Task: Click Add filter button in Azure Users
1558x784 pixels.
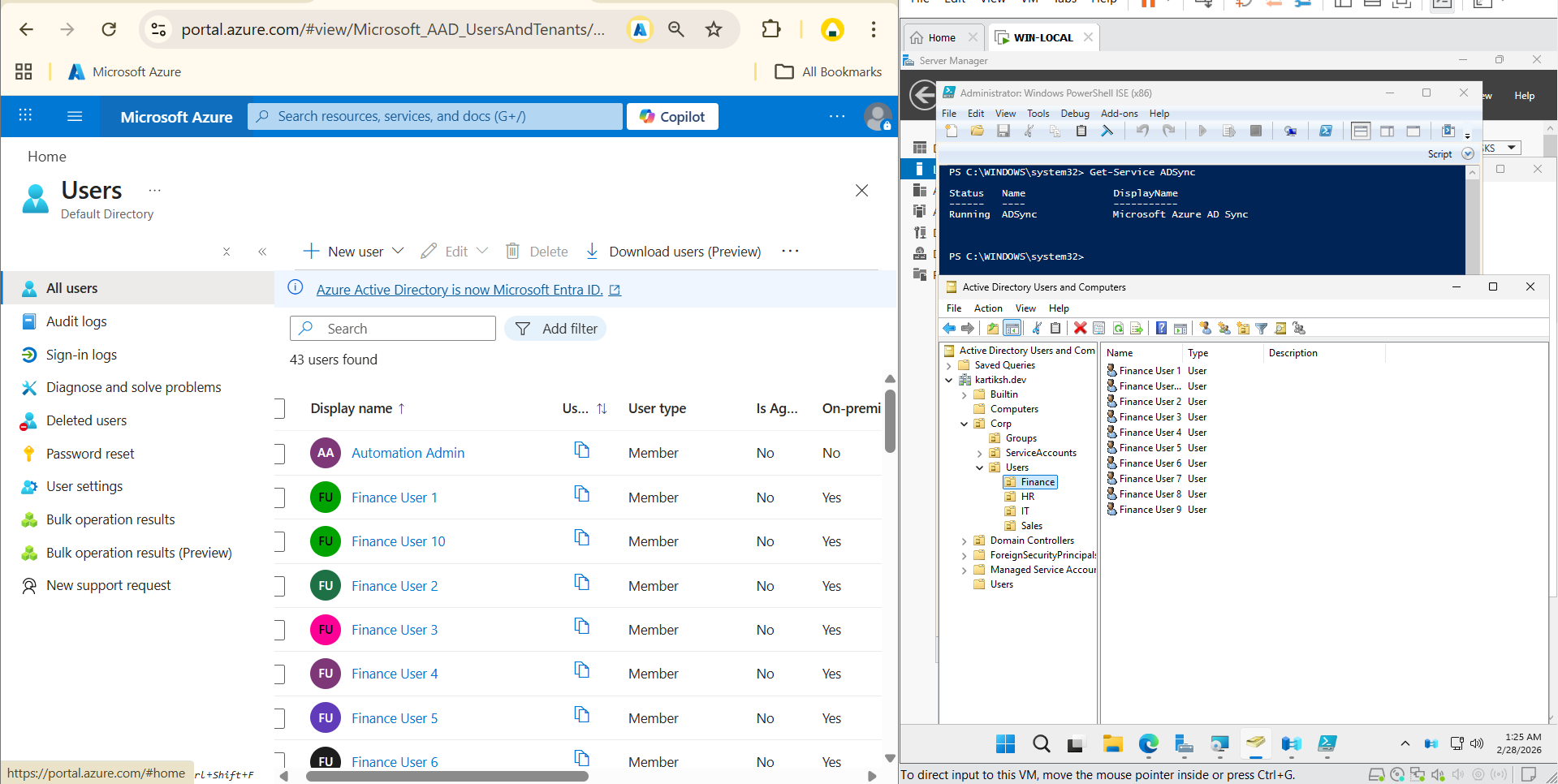Action: [555, 329]
